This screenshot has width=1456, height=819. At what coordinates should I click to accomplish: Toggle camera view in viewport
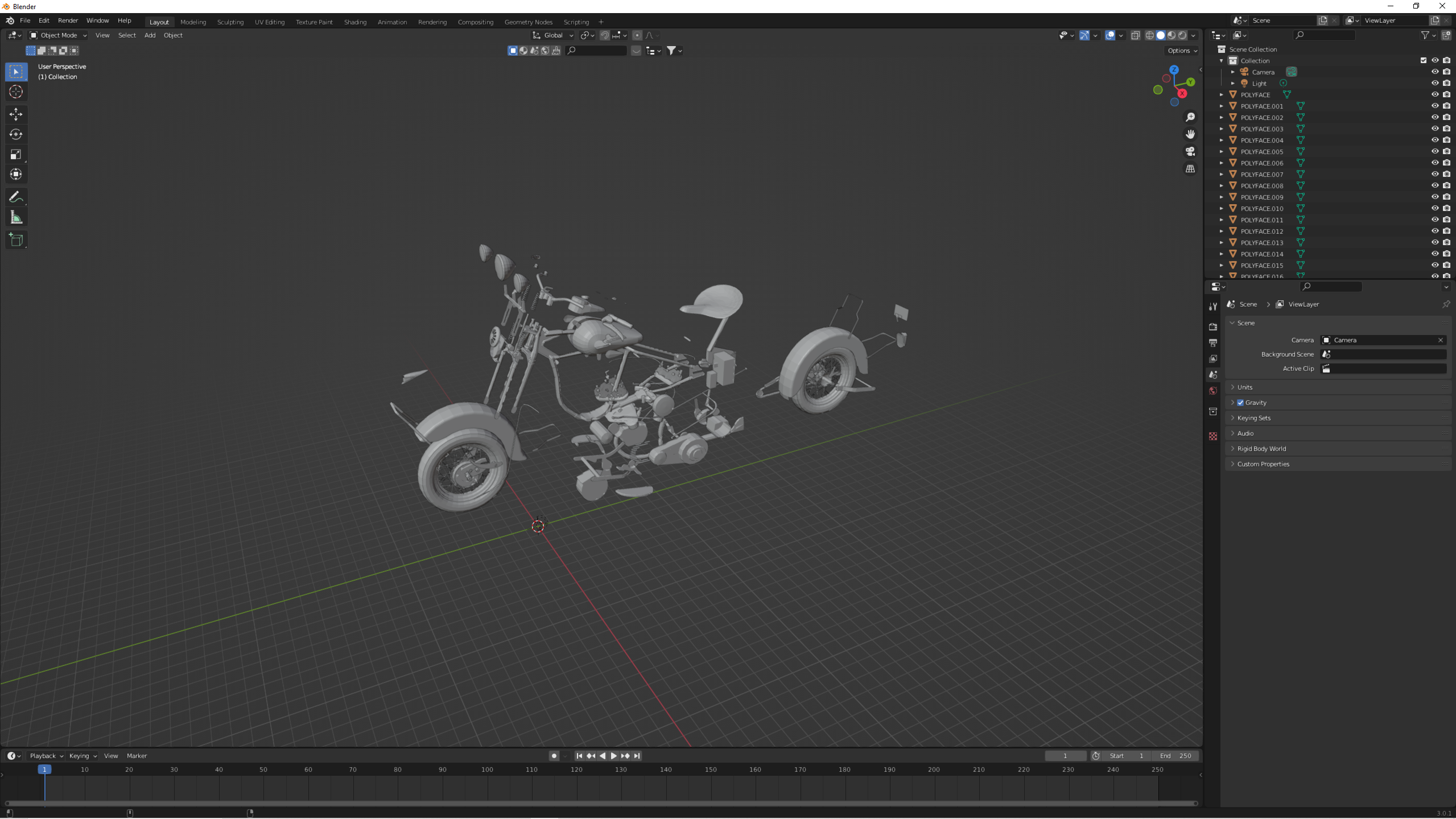pos(1190,152)
